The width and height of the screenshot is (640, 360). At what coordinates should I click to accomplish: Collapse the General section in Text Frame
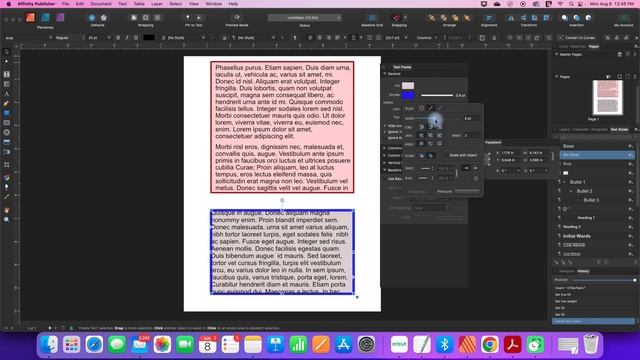[385, 74]
